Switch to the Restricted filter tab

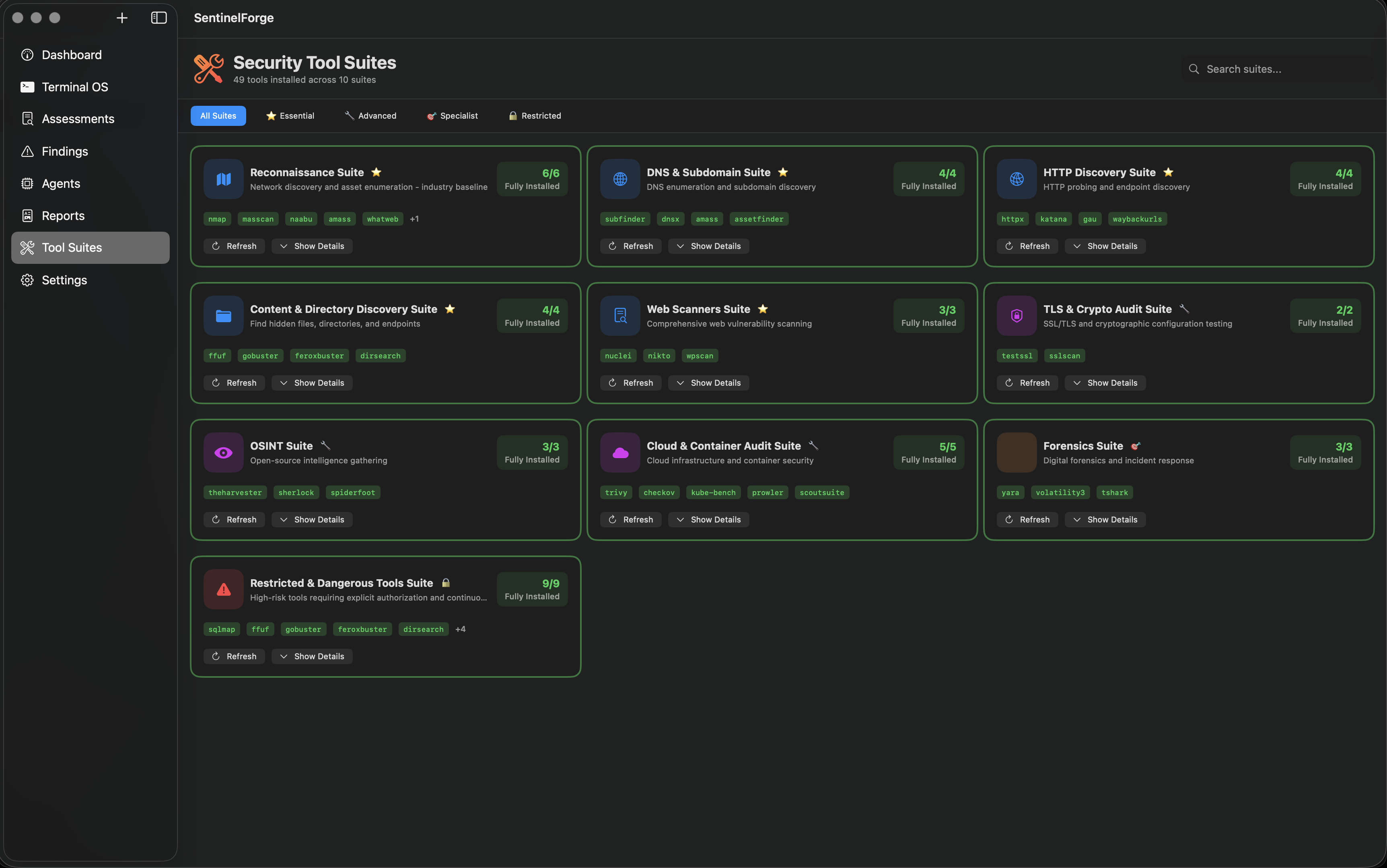[x=535, y=116]
